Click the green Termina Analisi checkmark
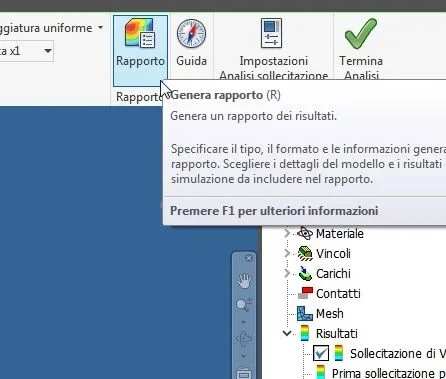Viewport: 446px width, 379px height. [361, 33]
